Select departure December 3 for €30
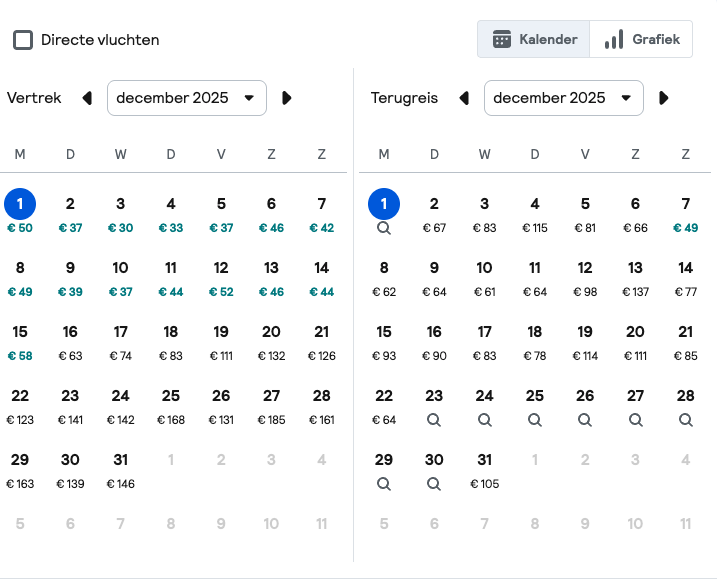 (x=120, y=213)
